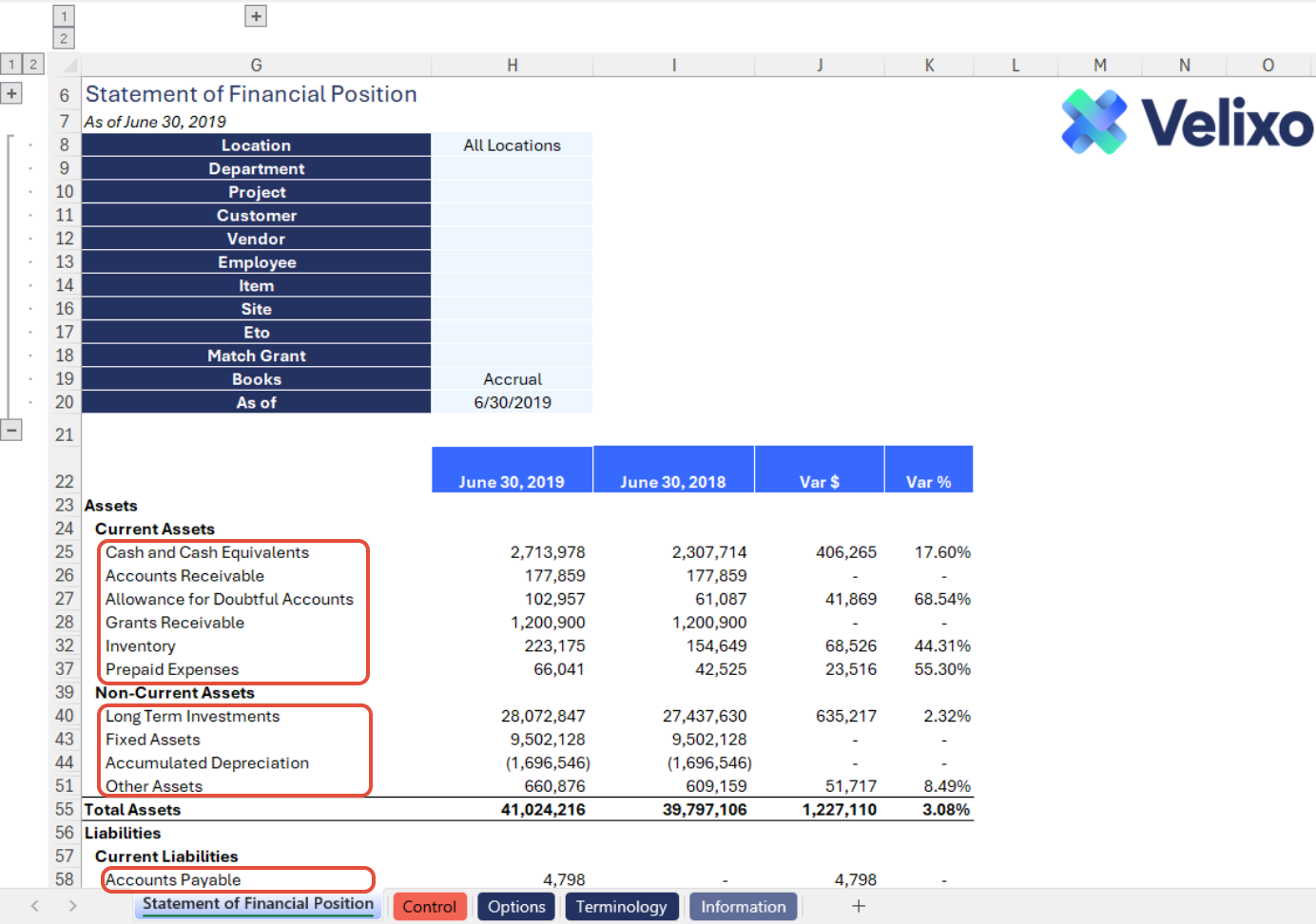Screen dimensions: 1316x924
Task: Collapse row group minus button near row 21
Action: 11,431
